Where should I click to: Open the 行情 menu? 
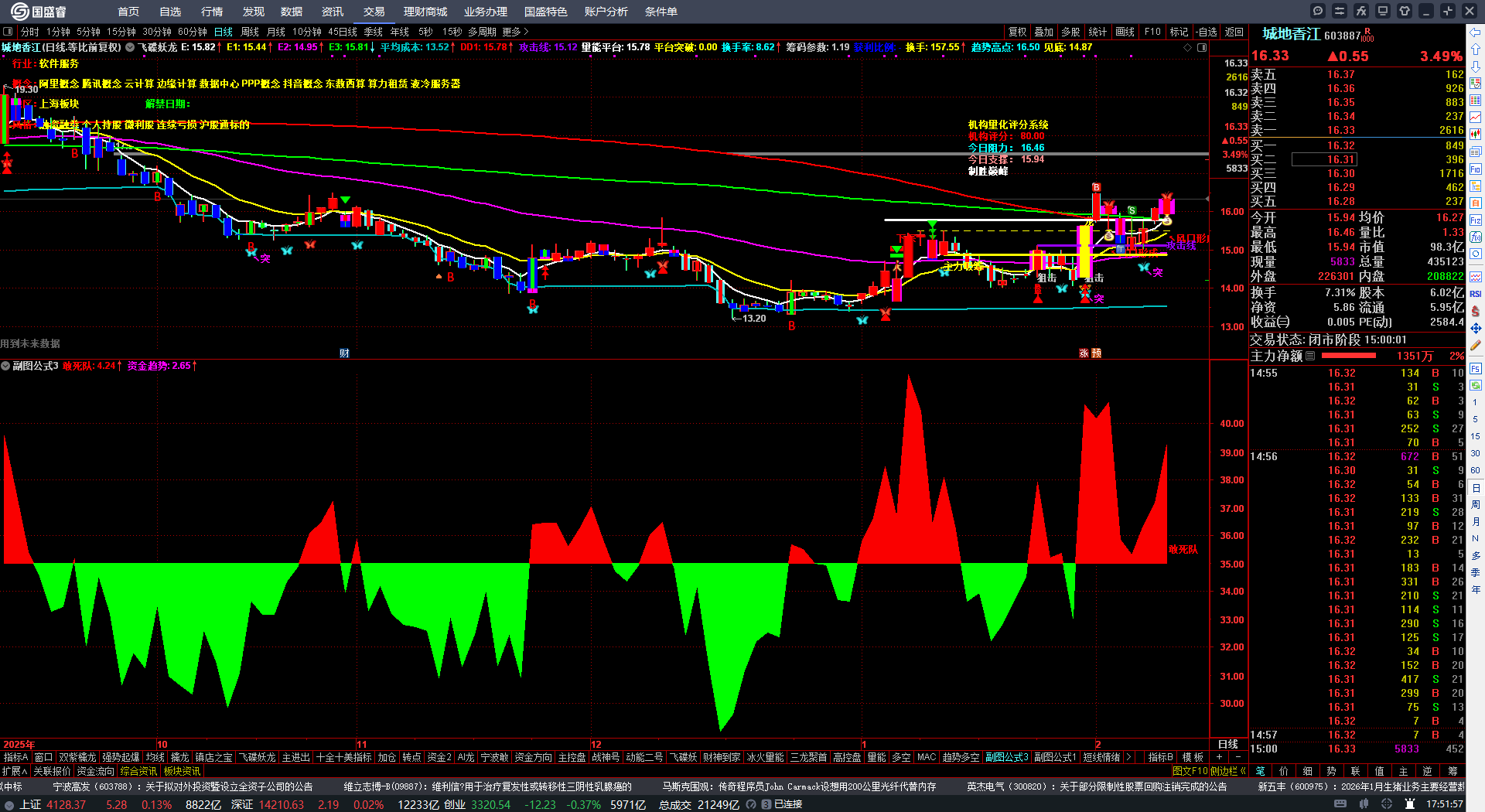pos(212,12)
